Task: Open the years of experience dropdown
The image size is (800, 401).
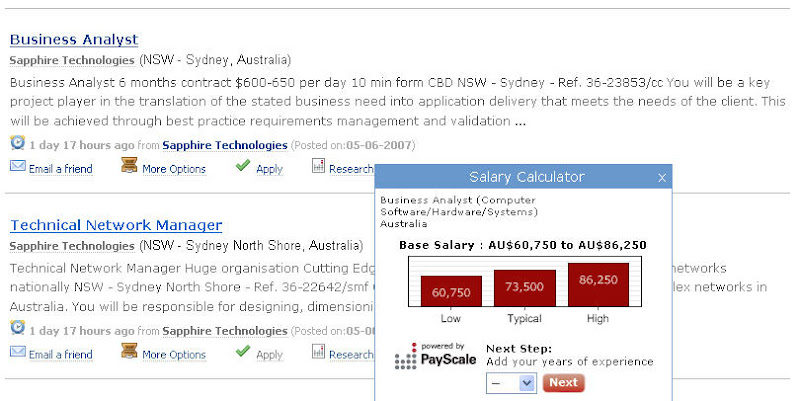Action: pyautogui.click(x=512, y=383)
